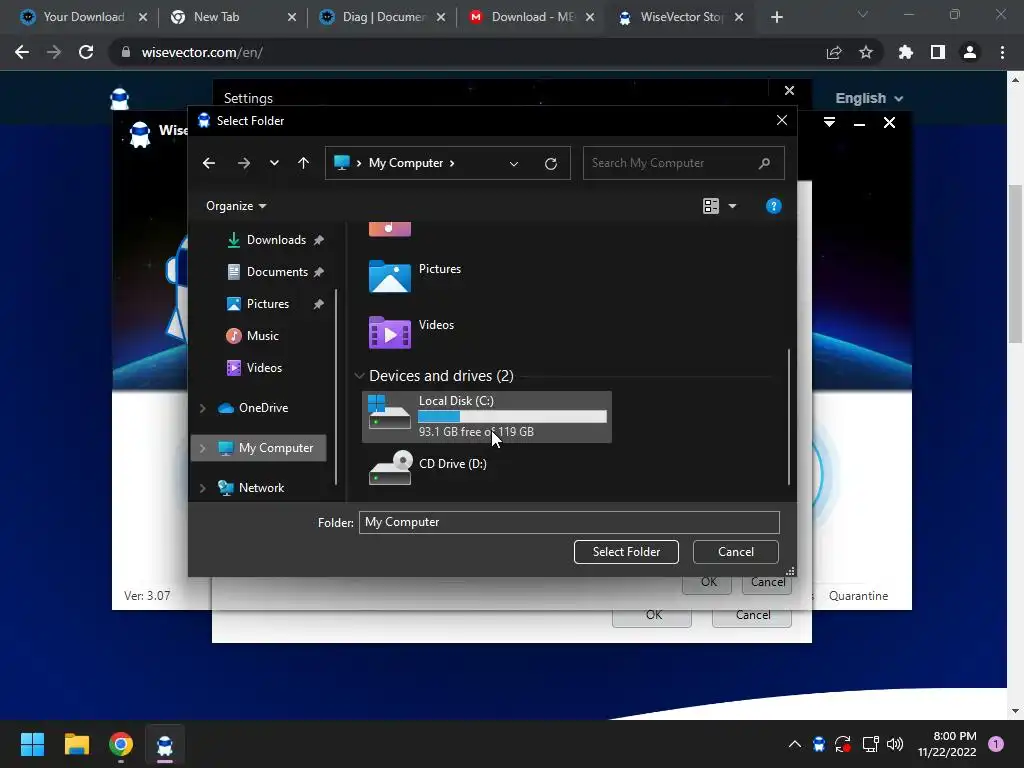Switch to WiseVector StopX browser tab
The height and width of the screenshot is (768, 1024).
coord(680,17)
